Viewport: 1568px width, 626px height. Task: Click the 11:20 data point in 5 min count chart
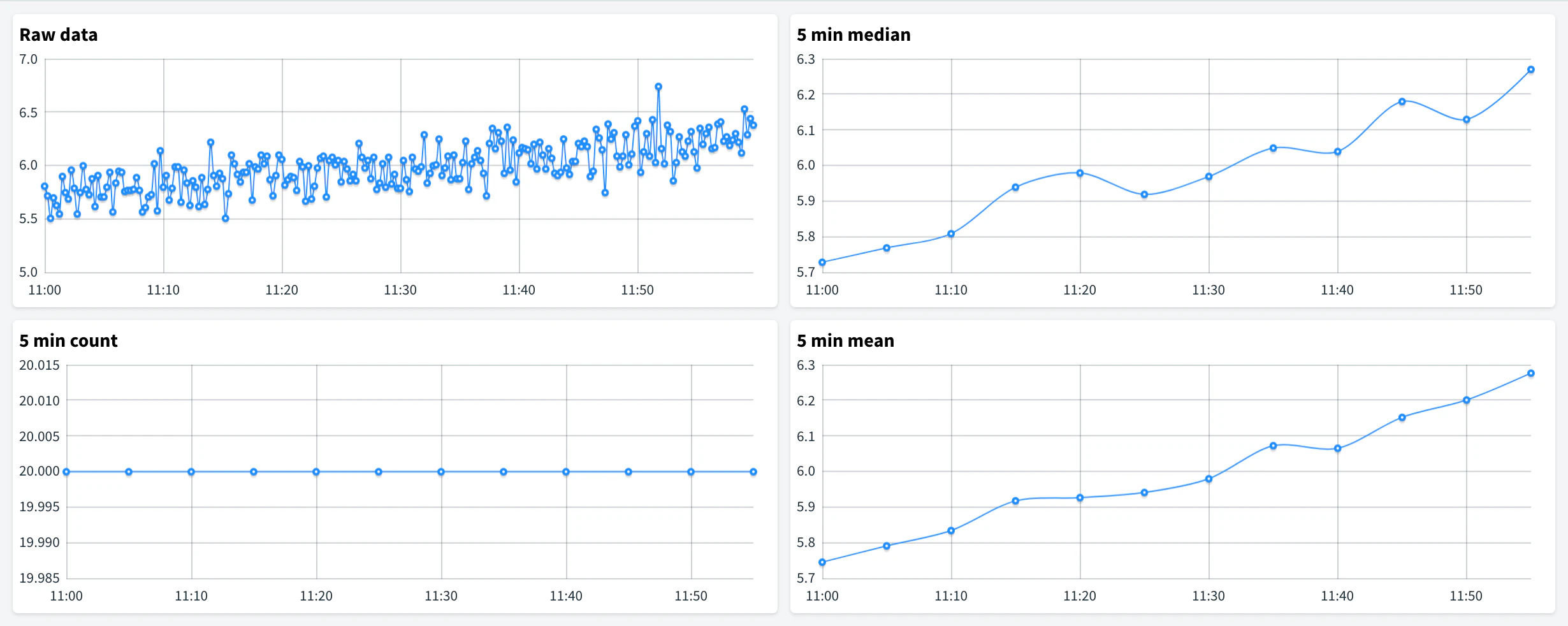click(x=316, y=472)
